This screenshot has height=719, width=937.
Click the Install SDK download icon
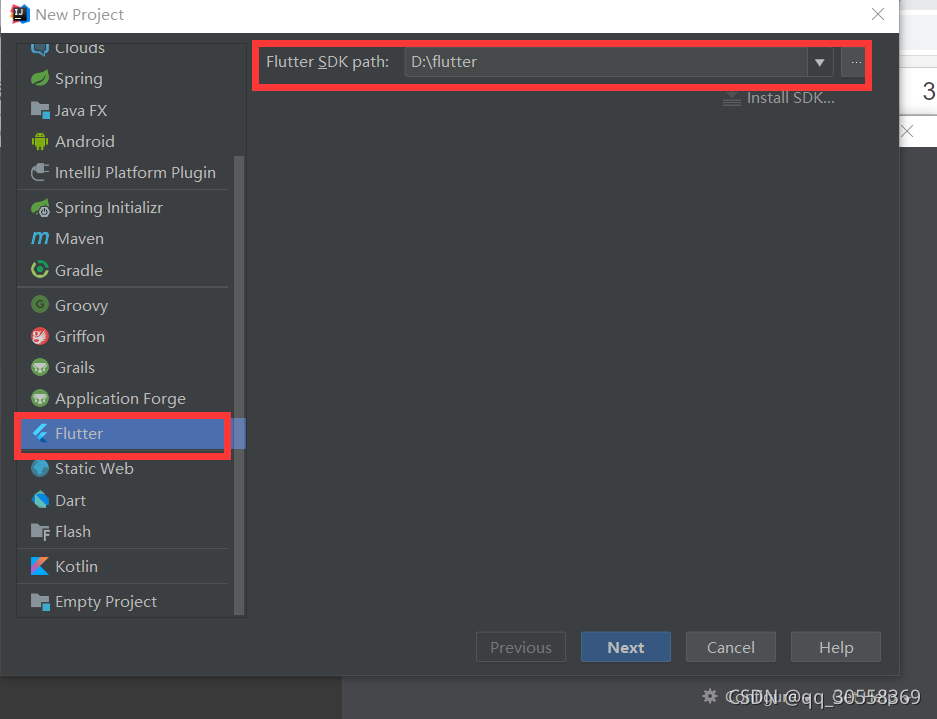[731, 98]
